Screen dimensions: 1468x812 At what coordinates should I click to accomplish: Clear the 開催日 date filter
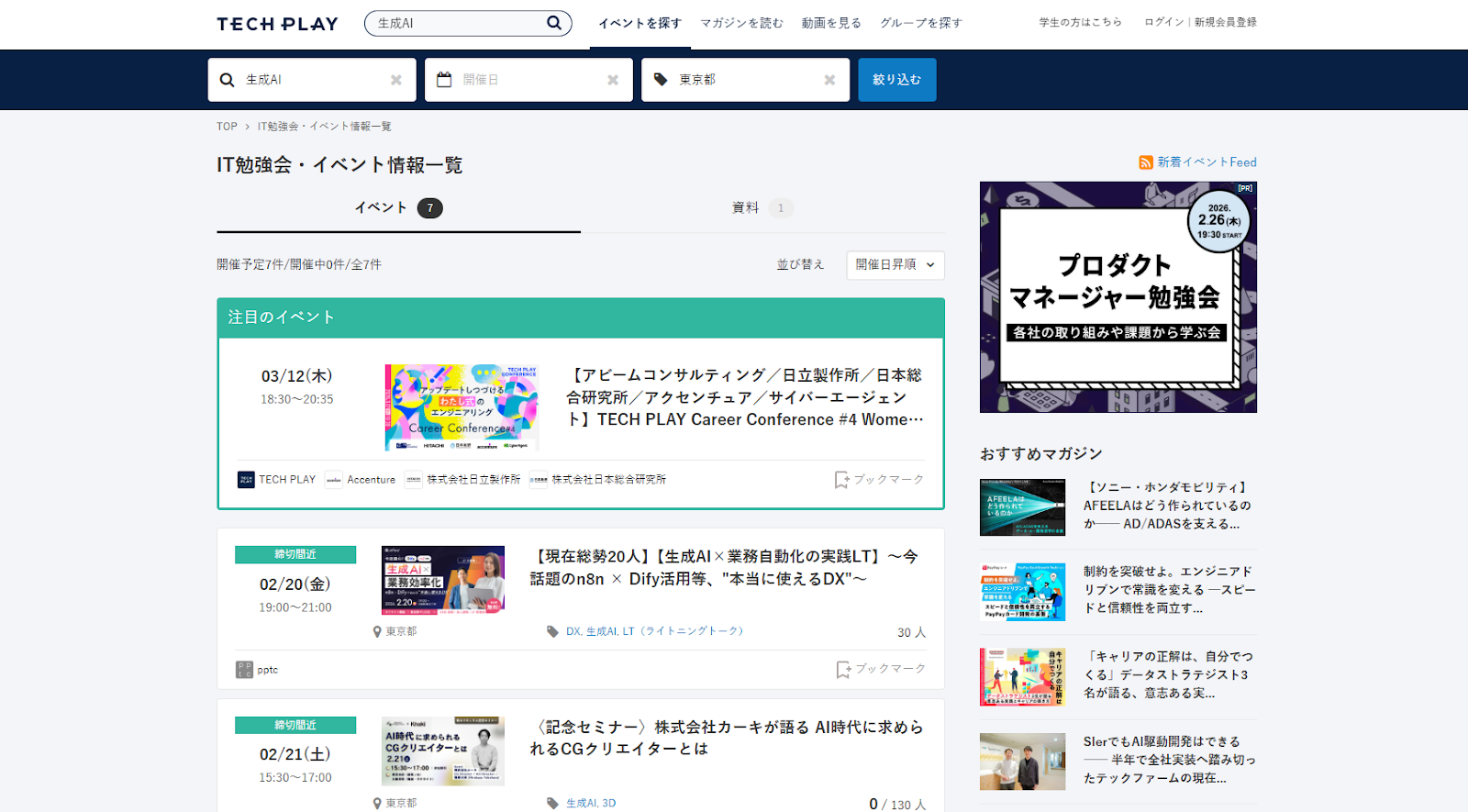click(x=613, y=80)
